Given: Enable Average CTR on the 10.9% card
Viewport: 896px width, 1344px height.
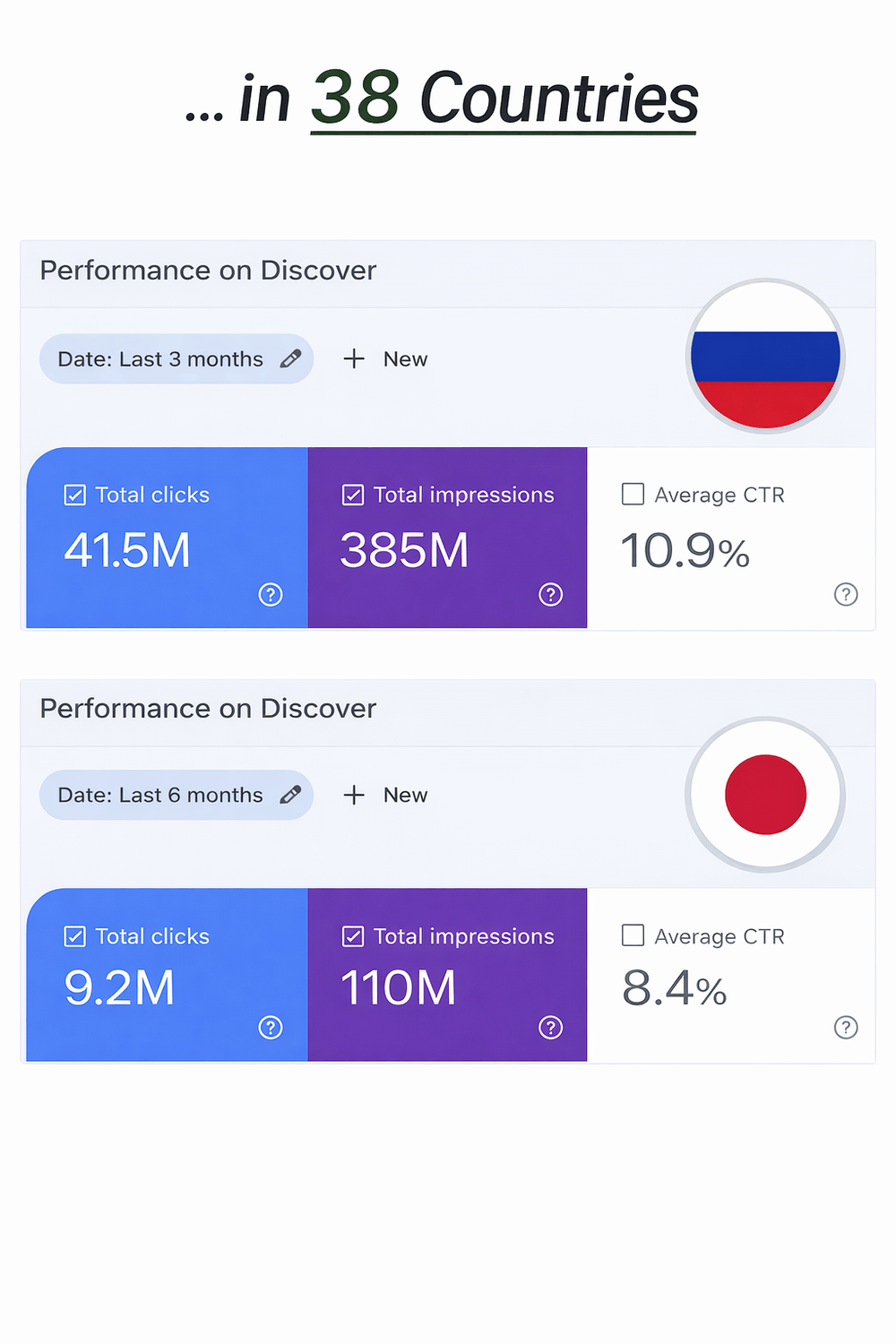Looking at the screenshot, I should click(x=633, y=495).
